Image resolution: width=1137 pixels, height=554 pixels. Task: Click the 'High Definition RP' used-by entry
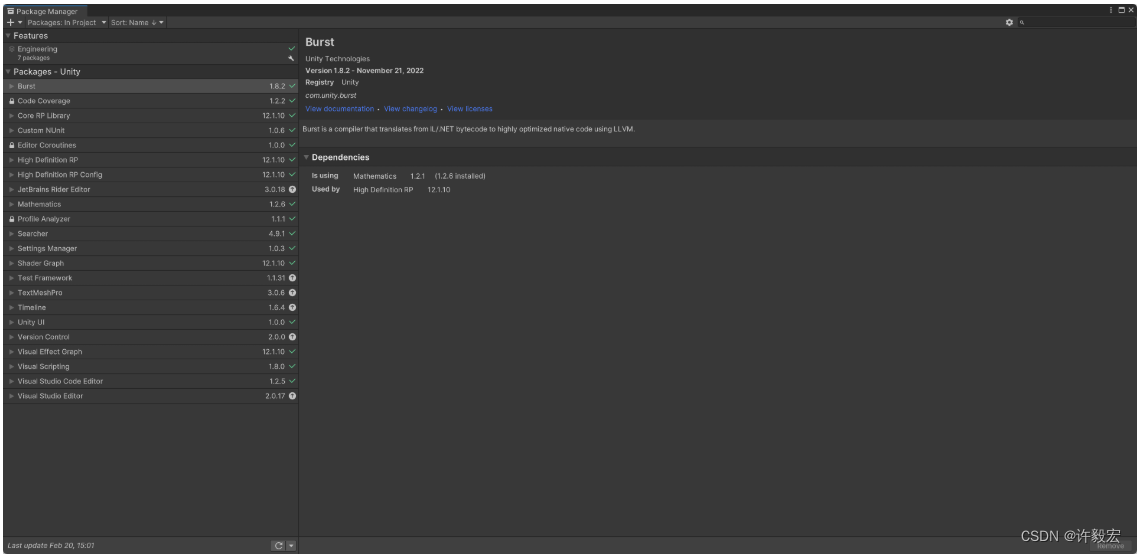tap(383, 189)
